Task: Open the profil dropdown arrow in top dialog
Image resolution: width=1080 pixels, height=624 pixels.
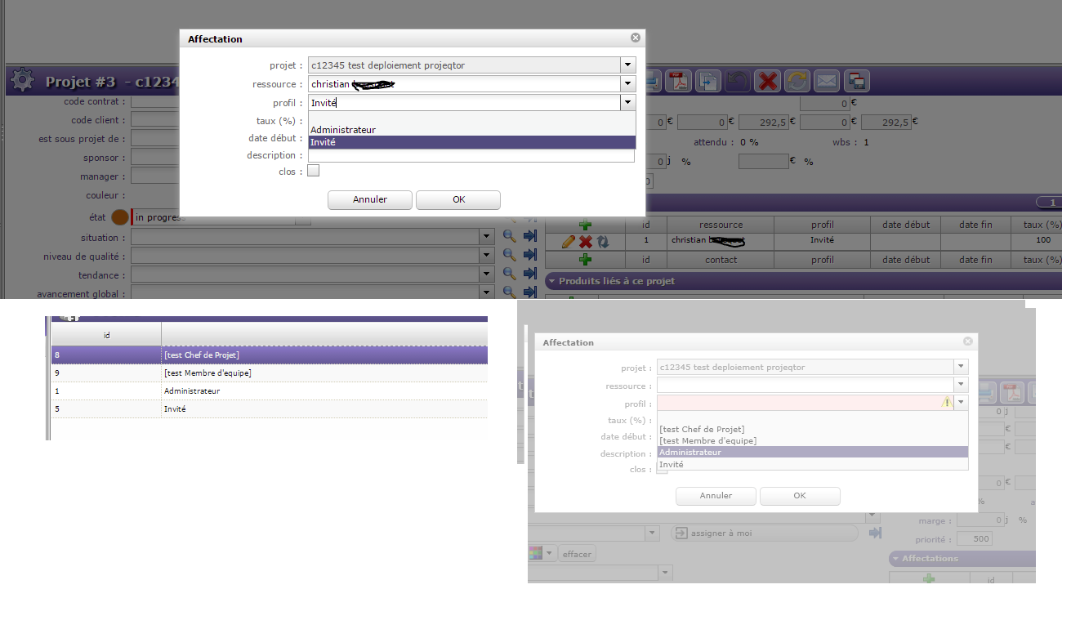Action: [627, 102]
